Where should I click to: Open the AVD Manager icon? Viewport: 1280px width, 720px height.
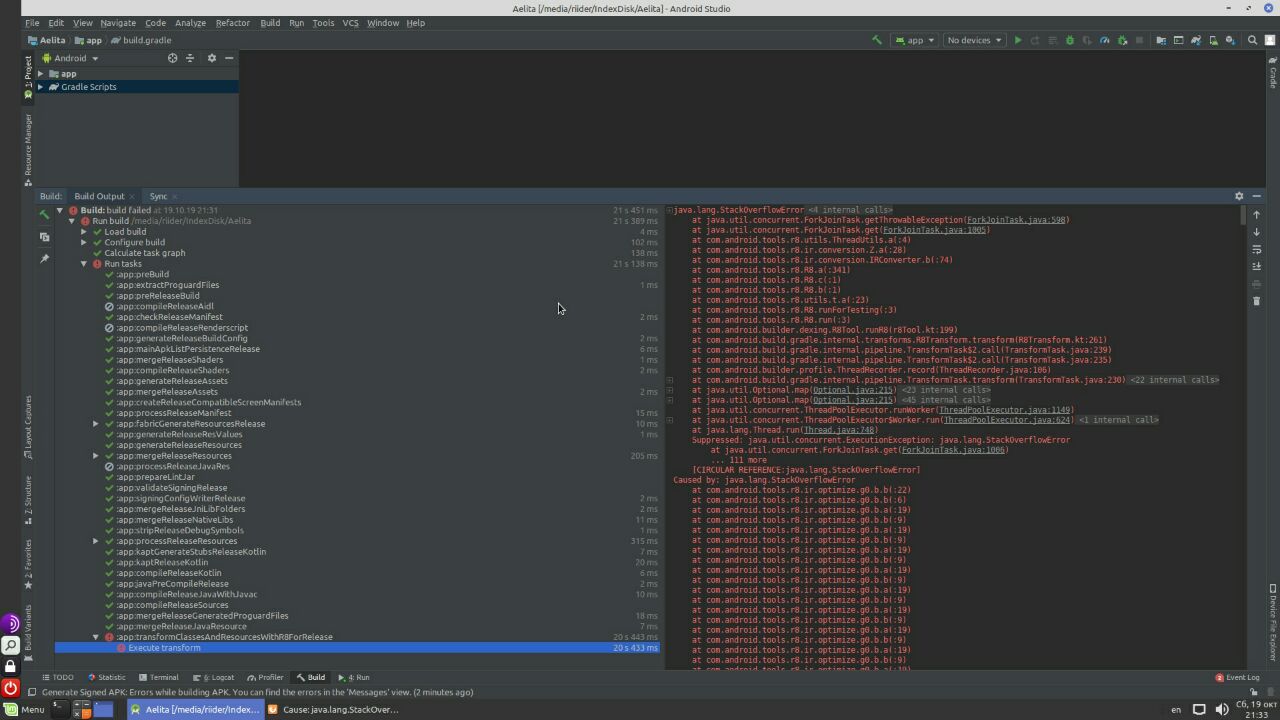tap(1213, 40)
